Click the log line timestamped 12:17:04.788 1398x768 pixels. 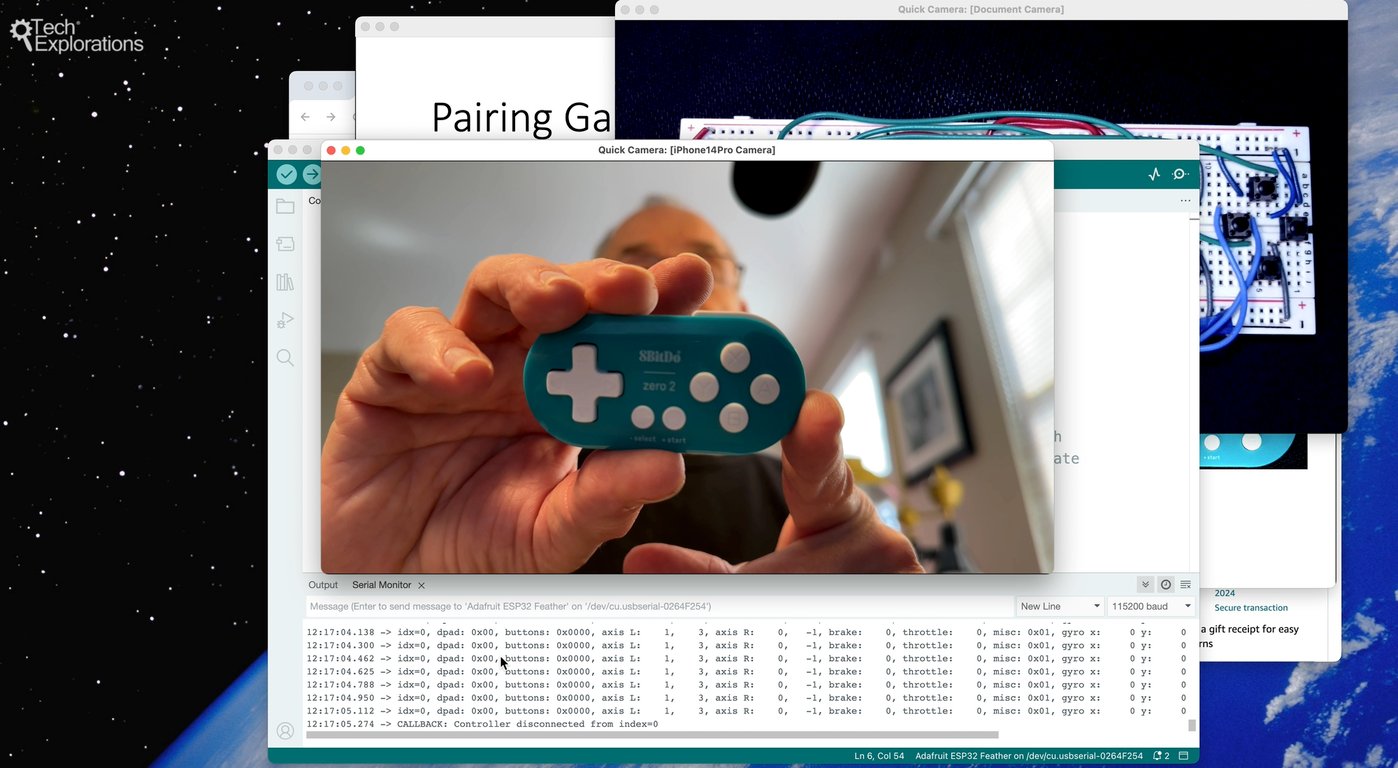pos(746,685)
